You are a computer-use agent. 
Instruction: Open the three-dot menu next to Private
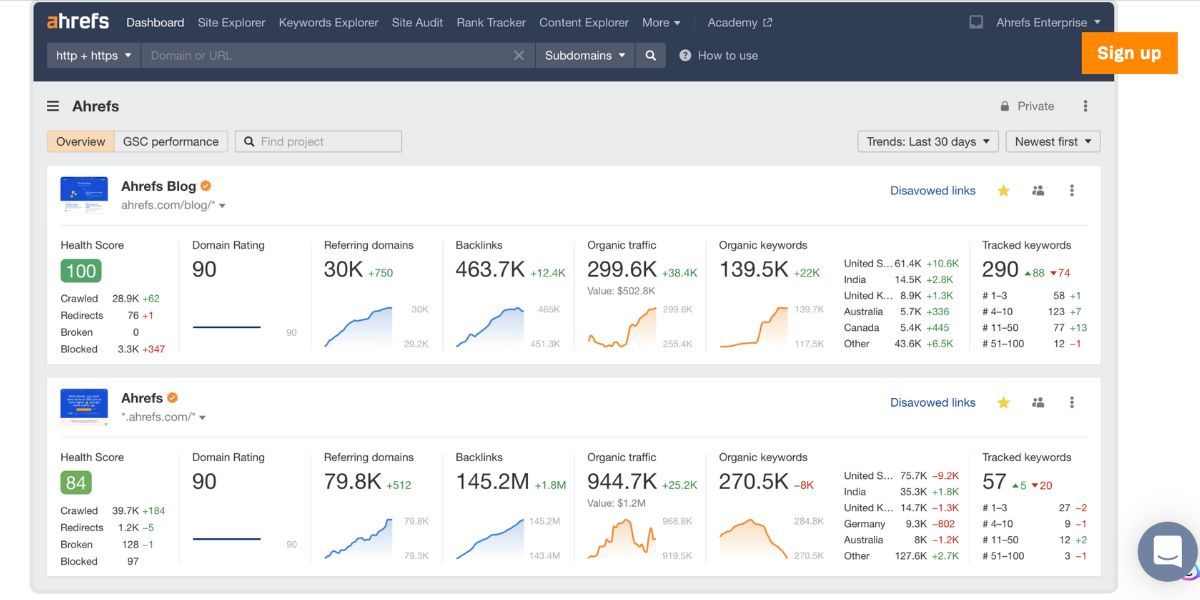click(x=1085, y=106)
